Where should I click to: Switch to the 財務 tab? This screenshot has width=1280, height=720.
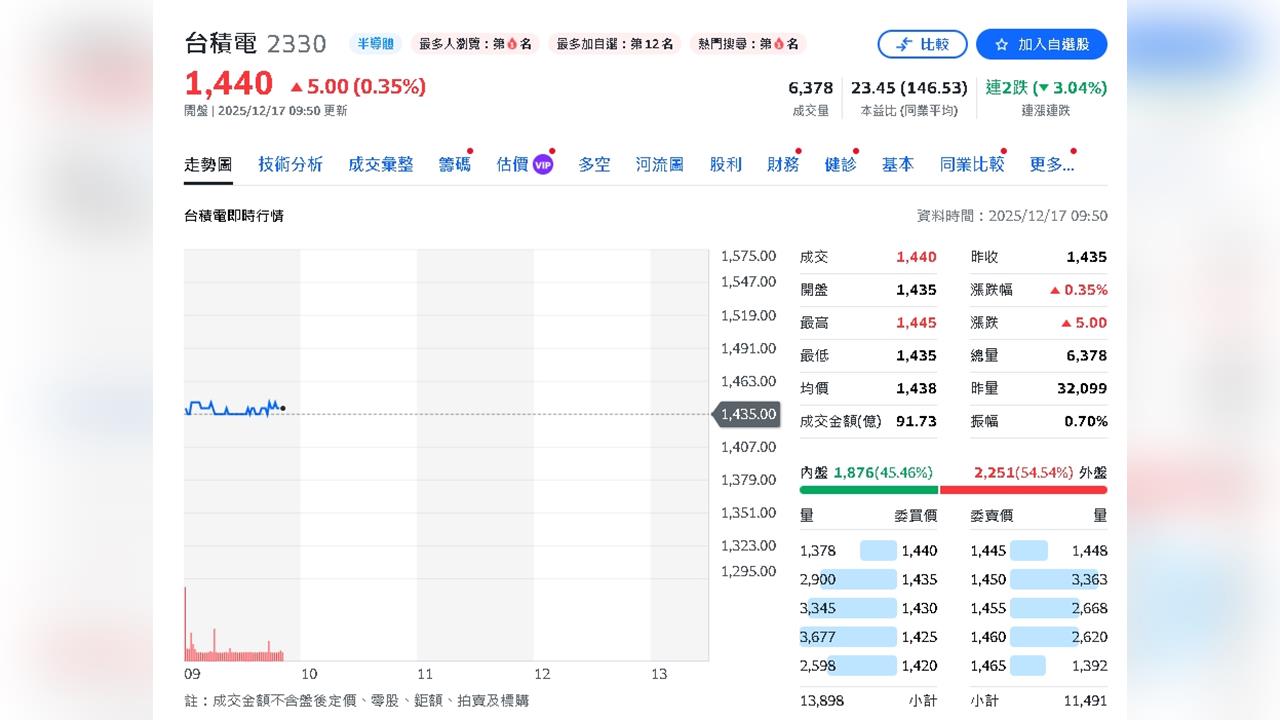tap(783, 164)
